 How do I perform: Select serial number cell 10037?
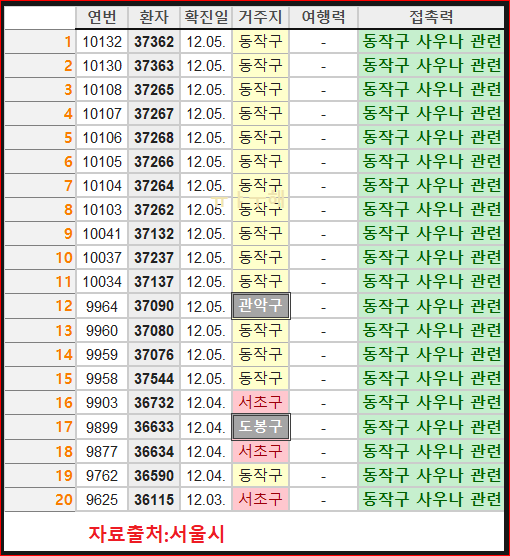(x=102, y=258)
